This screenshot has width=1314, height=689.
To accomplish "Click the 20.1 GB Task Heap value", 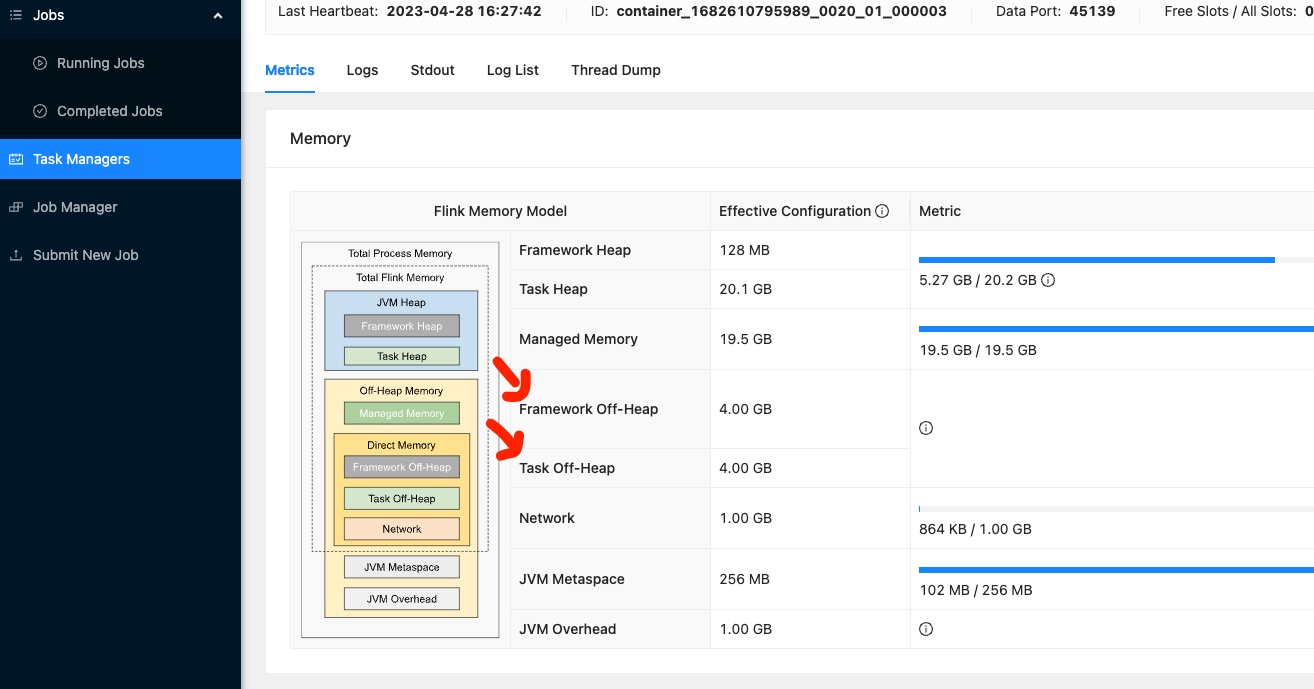I will pyautogui.click(x=746, y=289).
